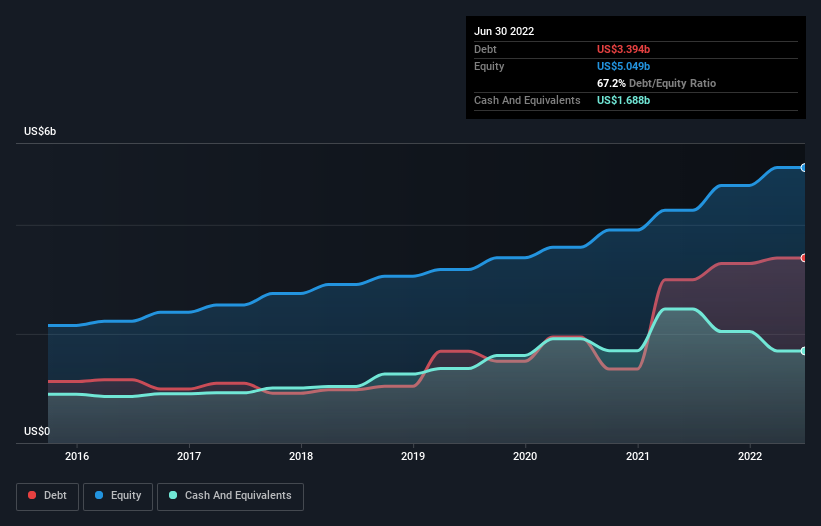821x526 pixels.
Task: Click the 2016 x-axis label
Action: point(77,456)
